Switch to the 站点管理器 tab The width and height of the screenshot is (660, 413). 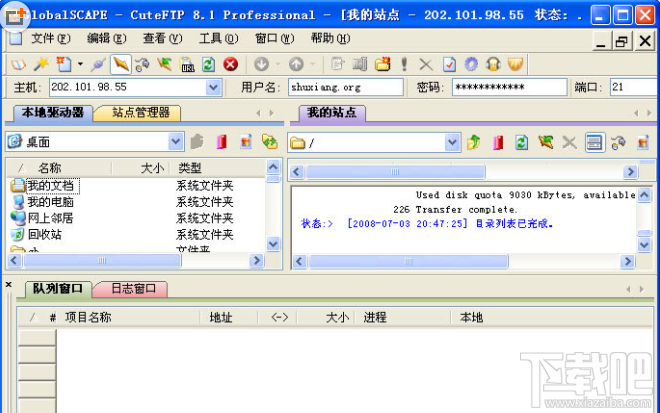(x=141, y=113)
